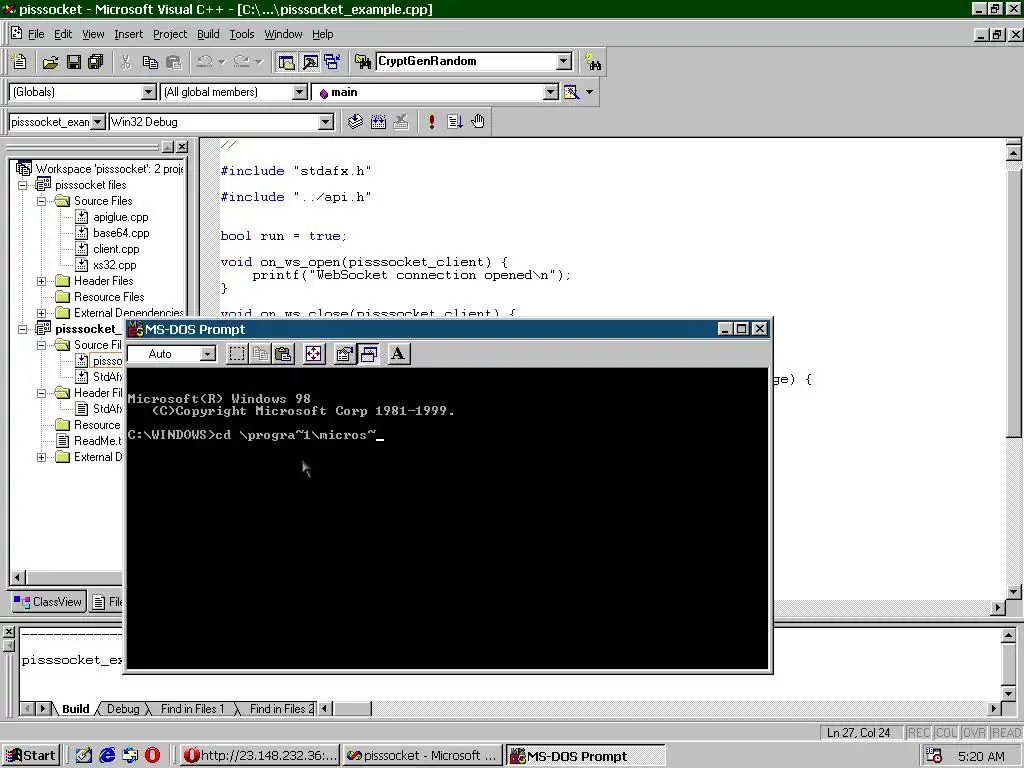Click the code editor vertical scrollbar down arrow
The image size is (1024, 768).
1014,592
